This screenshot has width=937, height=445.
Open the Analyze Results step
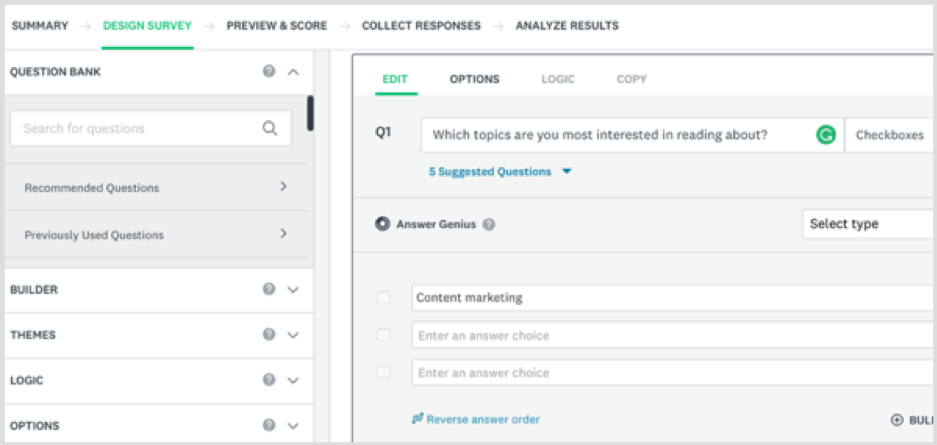[x=567, y=26]
